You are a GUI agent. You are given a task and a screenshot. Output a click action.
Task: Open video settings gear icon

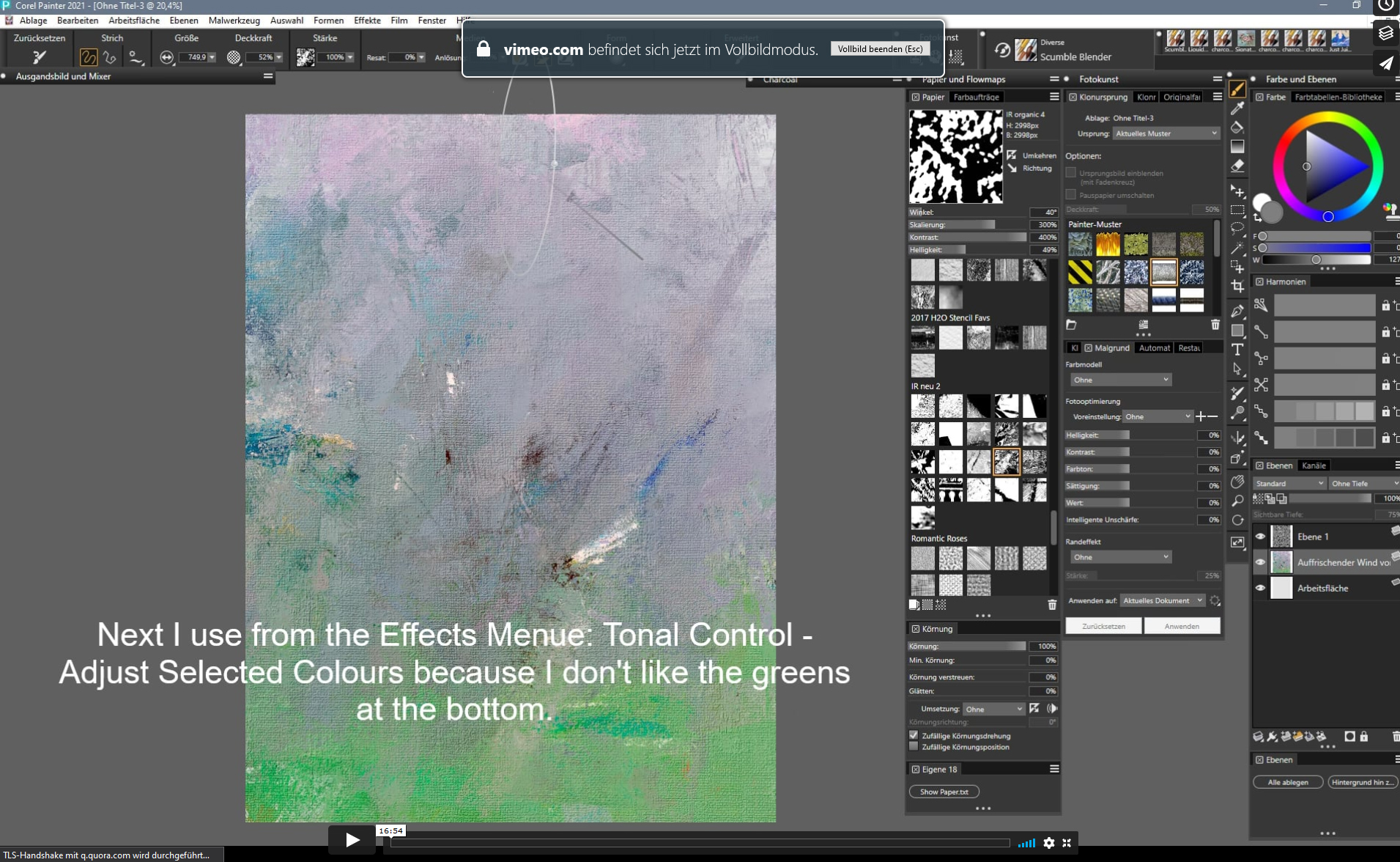point(1049,843)
